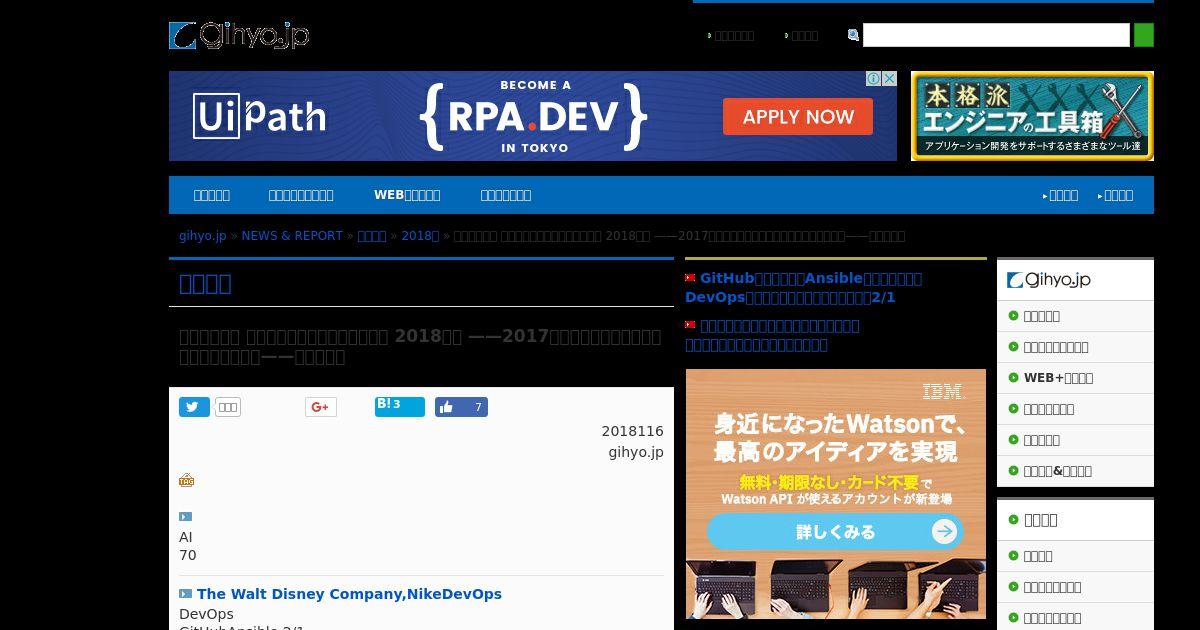The height and width of the screenshot is (630, 1200).
Task: Click the bookmark count 3 on the Hatena button
Action: [x=397, y=405]
